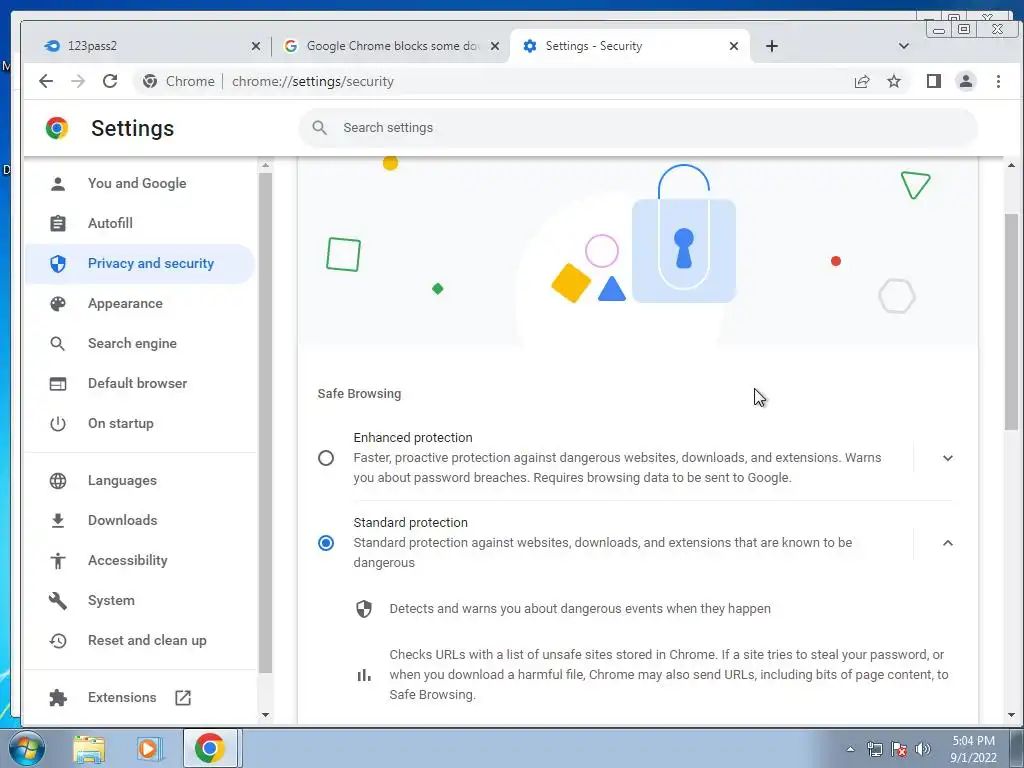Click the magnifier icon in search settings
The image size is (1024, 768).
click(319, 127)
